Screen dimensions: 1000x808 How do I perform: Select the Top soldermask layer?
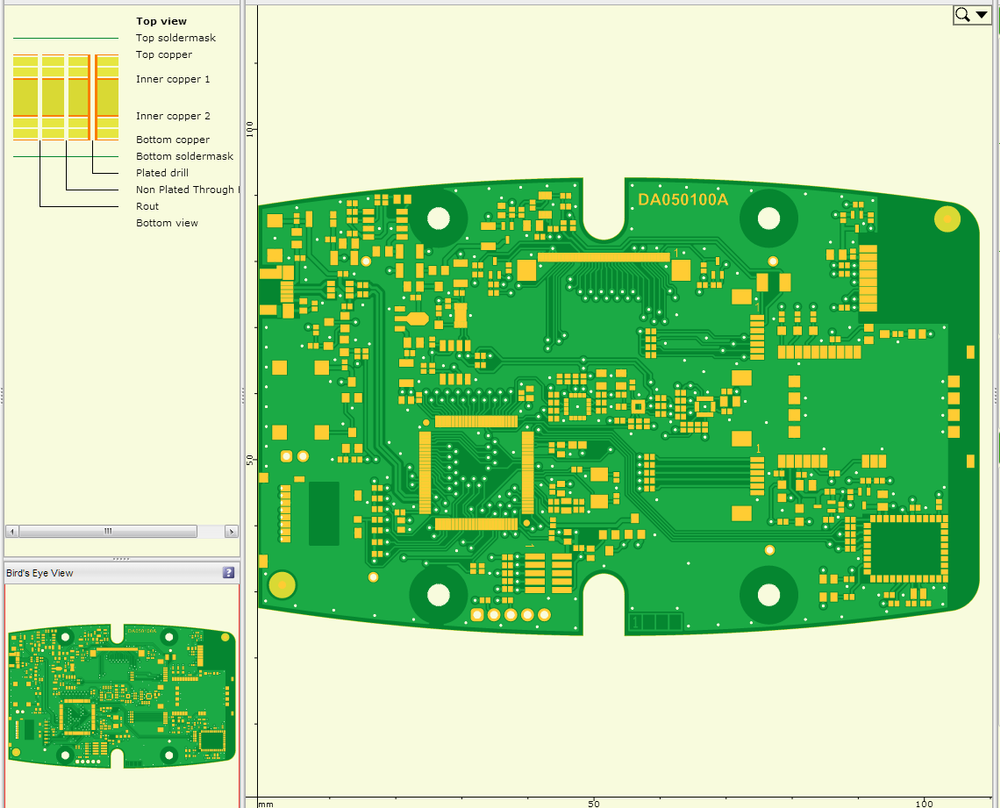(x=175, y=38)
